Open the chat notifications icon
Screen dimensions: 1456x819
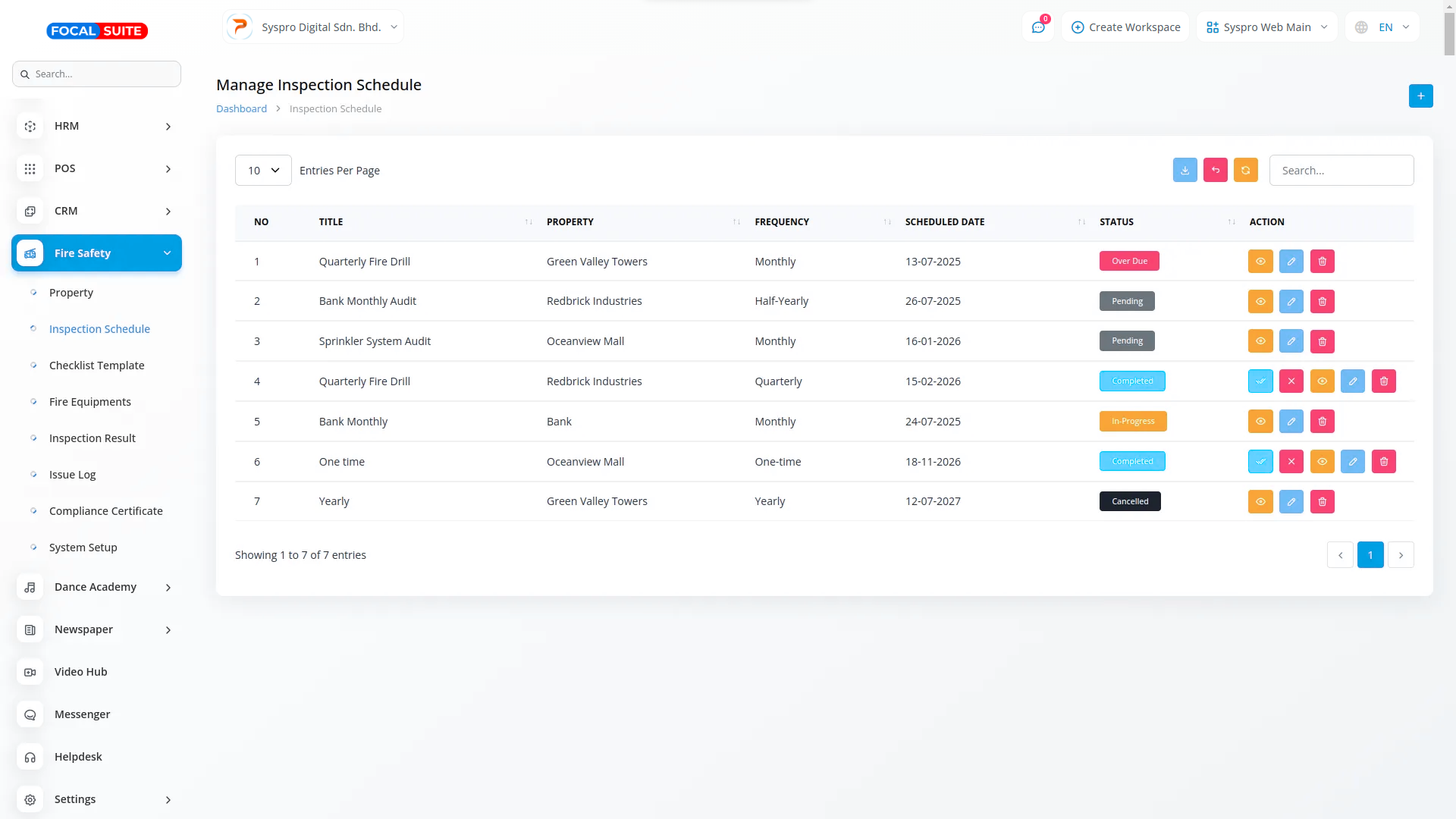[x=1037, y=27]
